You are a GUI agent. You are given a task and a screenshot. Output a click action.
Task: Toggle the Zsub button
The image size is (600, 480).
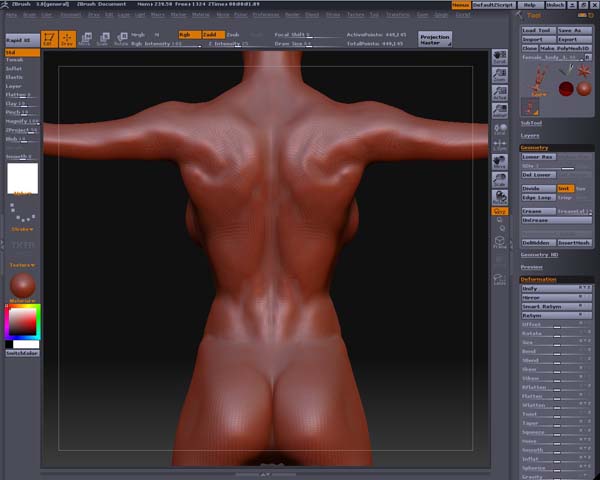pyautogui.click(x=233, y=35)
